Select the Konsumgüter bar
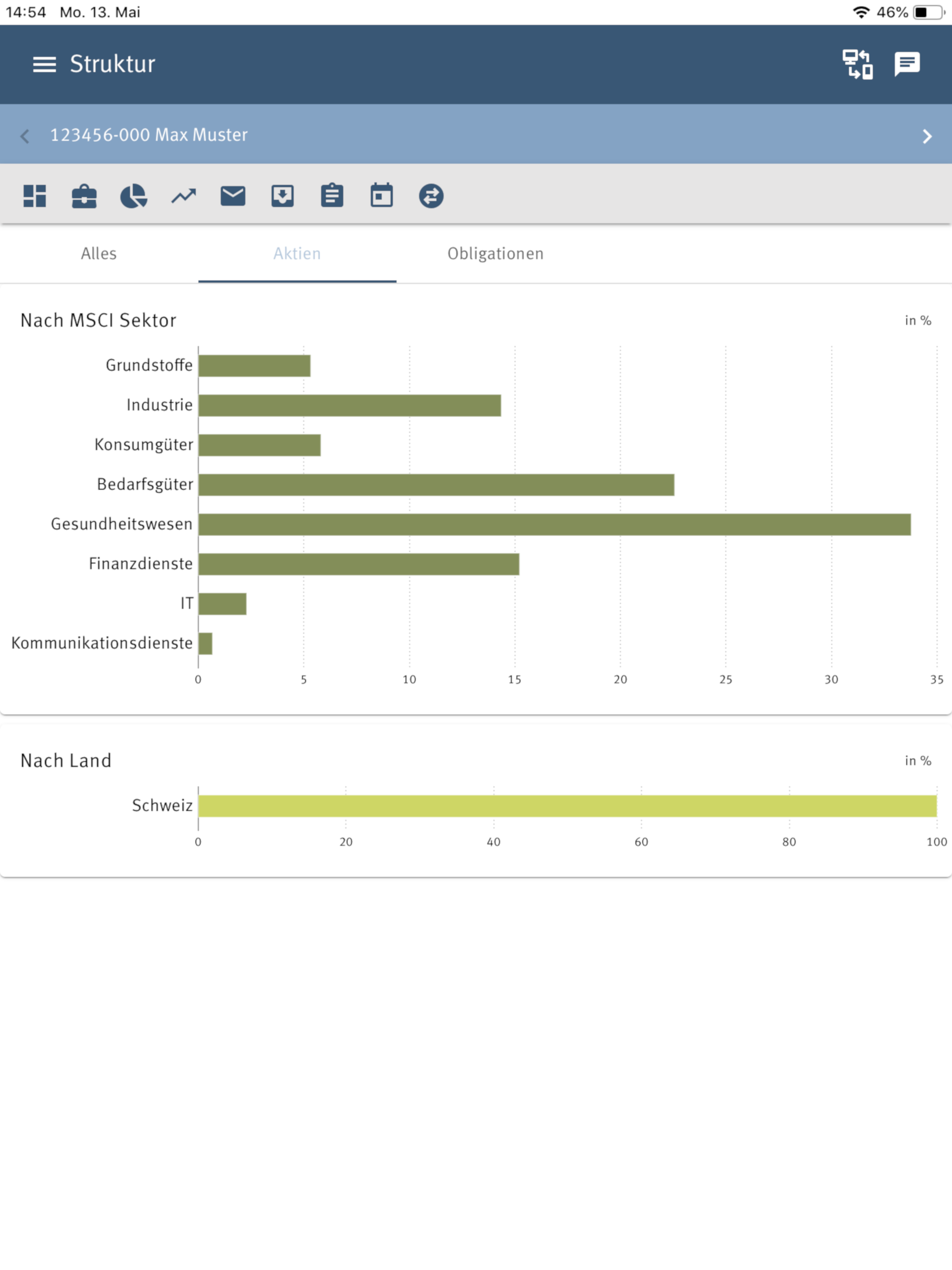 (x=259, y=445)
